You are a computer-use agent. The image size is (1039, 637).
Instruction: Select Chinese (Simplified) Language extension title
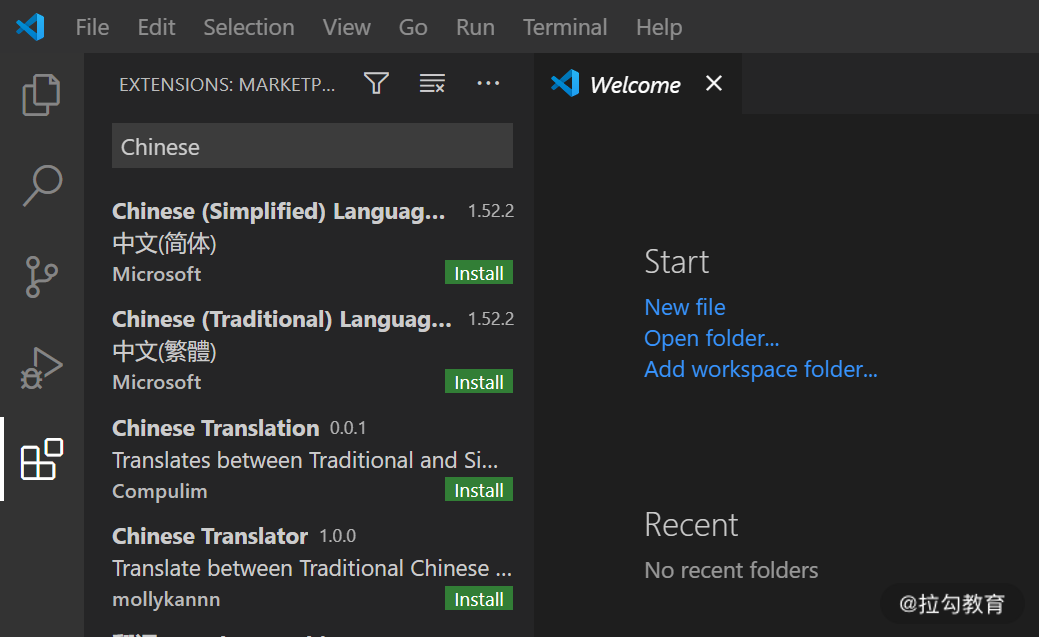click(x=278, y=211)
